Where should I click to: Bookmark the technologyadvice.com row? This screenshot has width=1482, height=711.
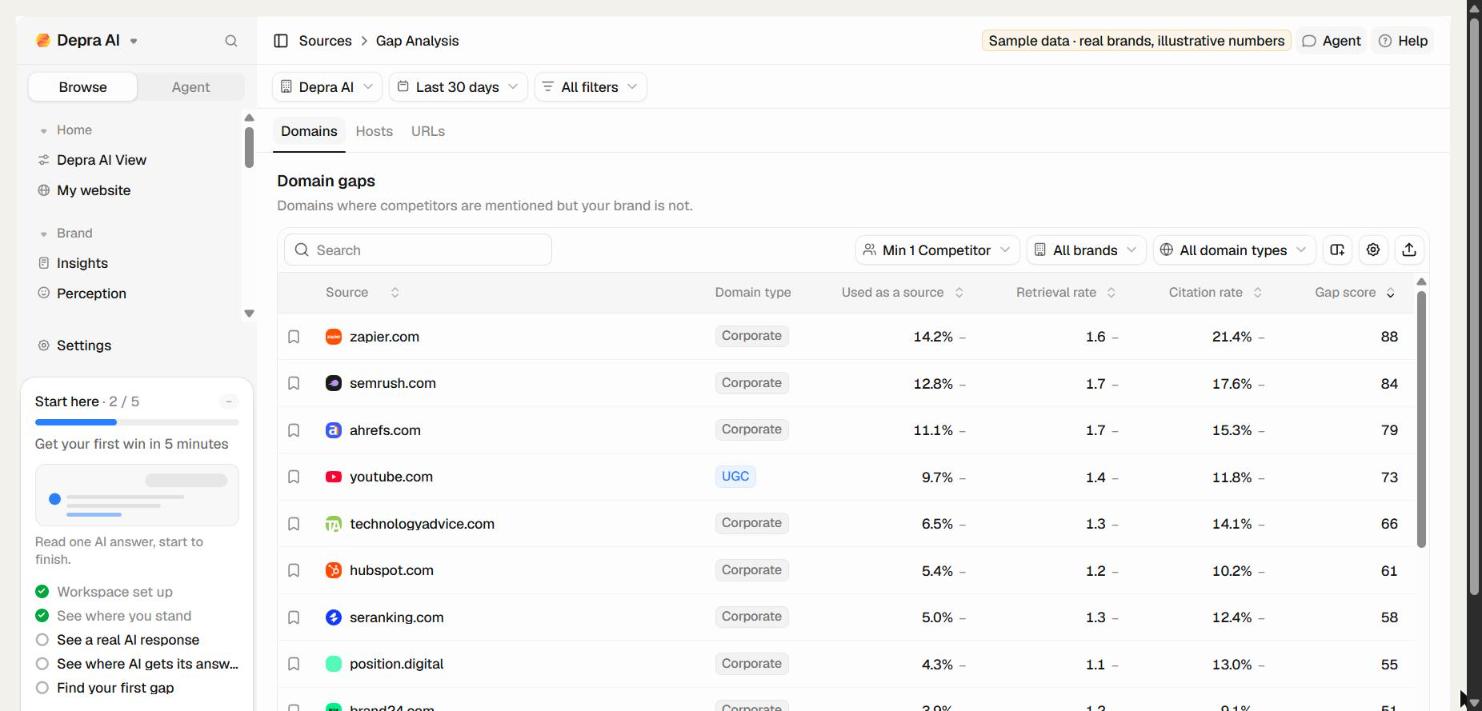(x=294, y=524)
